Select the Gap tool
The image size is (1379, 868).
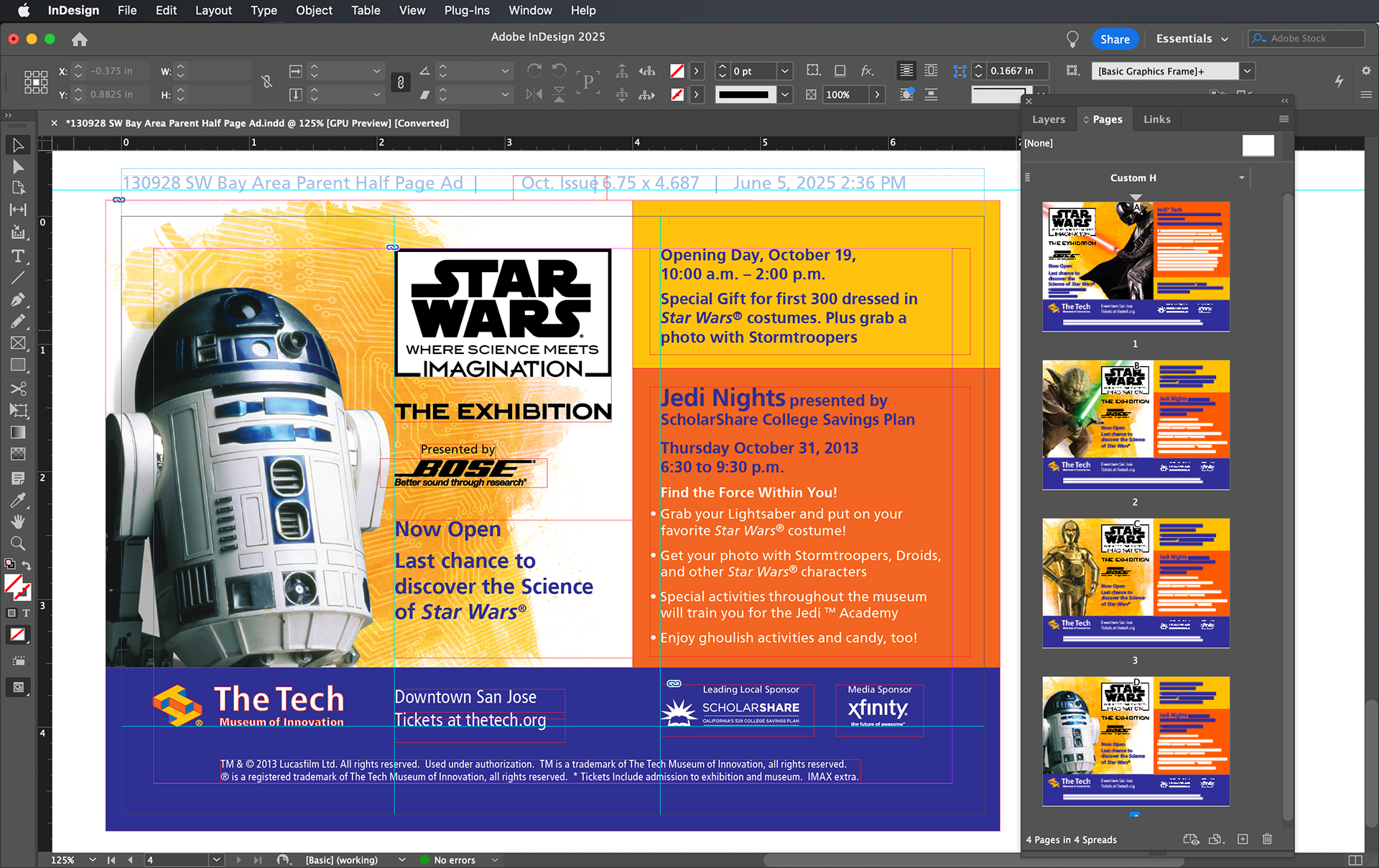(x=18, y=210)
